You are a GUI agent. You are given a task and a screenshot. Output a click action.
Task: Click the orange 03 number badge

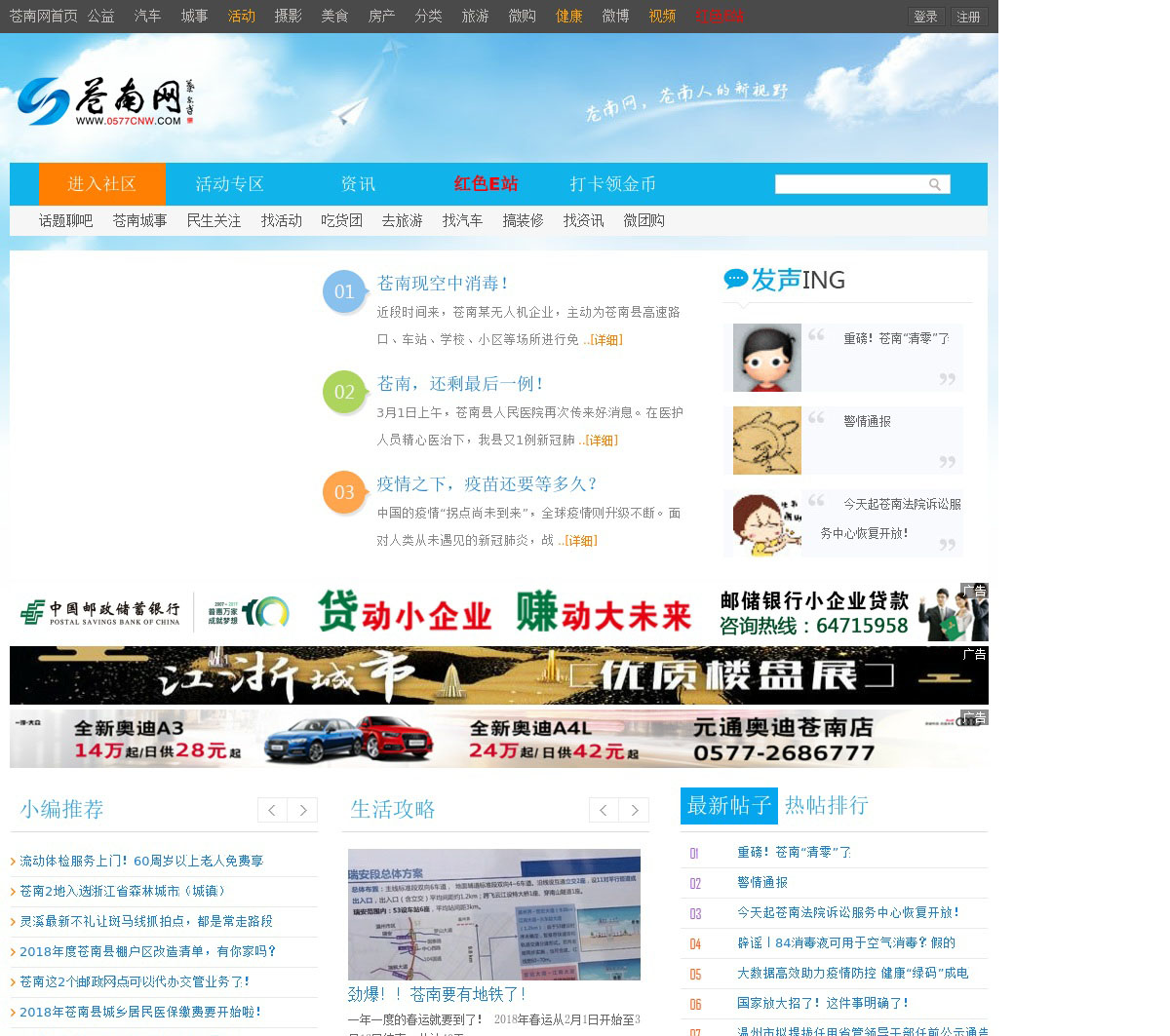(344, 492)
